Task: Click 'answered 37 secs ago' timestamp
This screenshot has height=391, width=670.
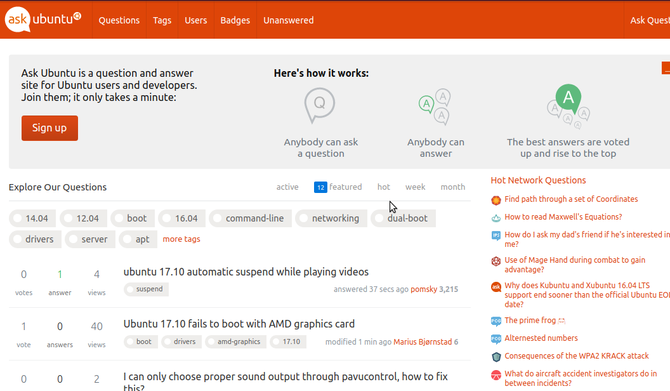Action: tap(371, 289)
